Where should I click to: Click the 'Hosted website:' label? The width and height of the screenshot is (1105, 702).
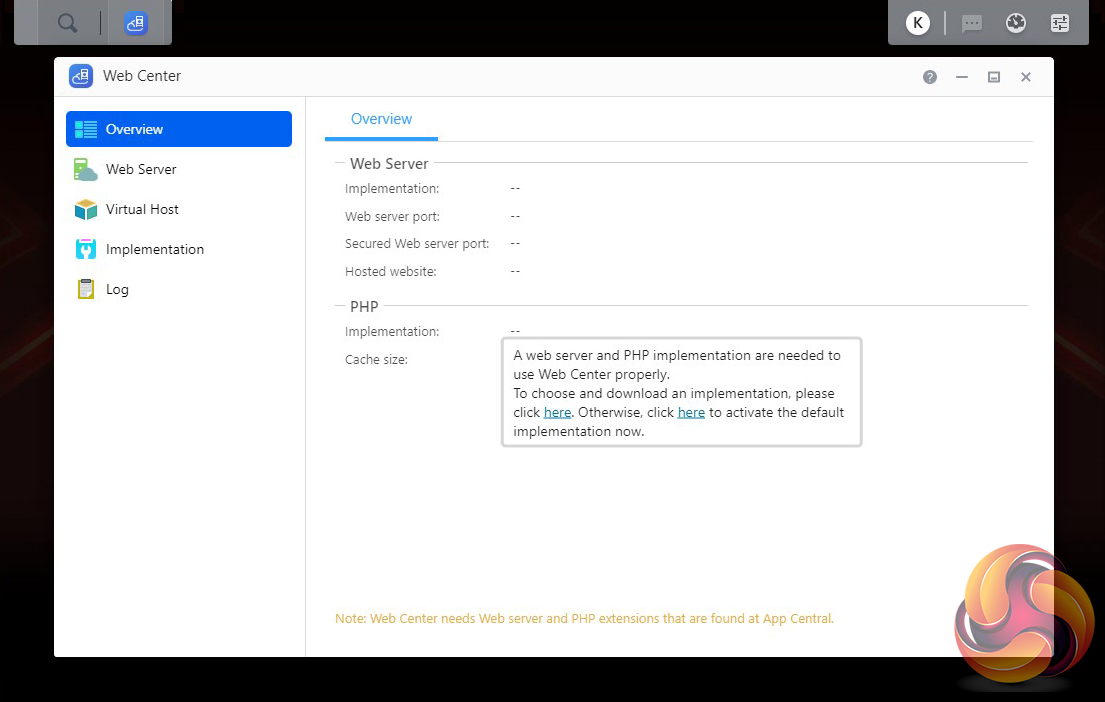390,271
